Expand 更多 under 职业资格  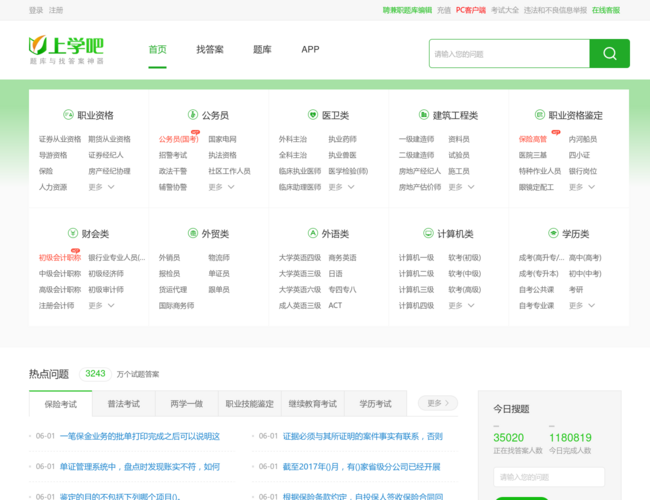tap(101, 187)
